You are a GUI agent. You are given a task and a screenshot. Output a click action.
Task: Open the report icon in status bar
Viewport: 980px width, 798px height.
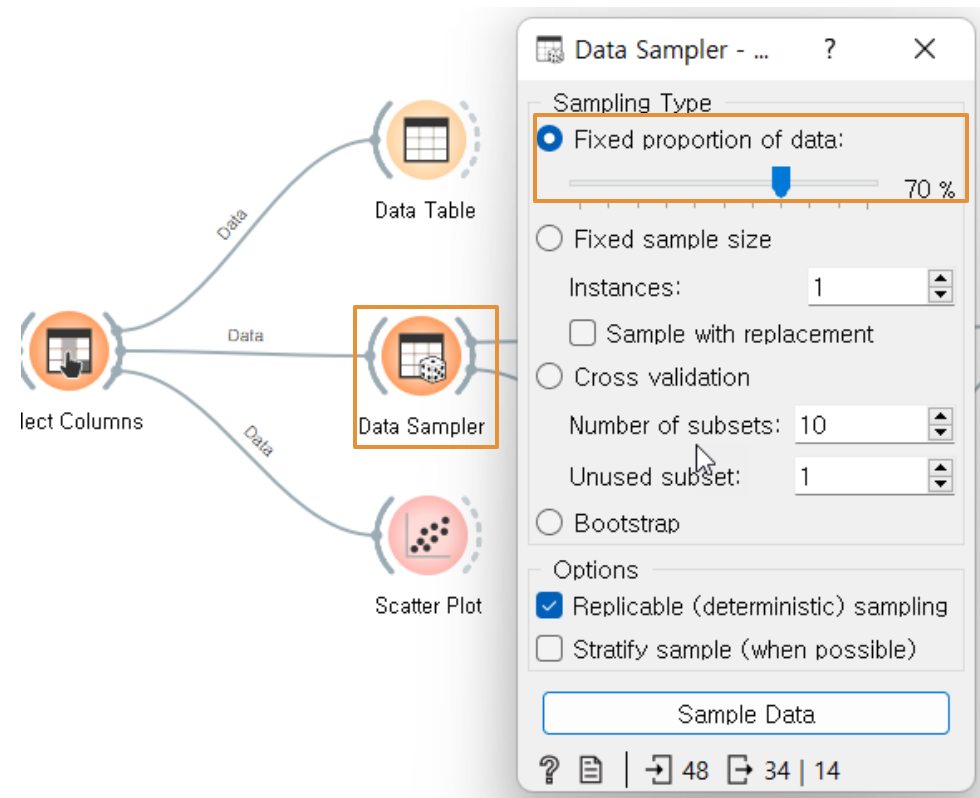[590, 770]
